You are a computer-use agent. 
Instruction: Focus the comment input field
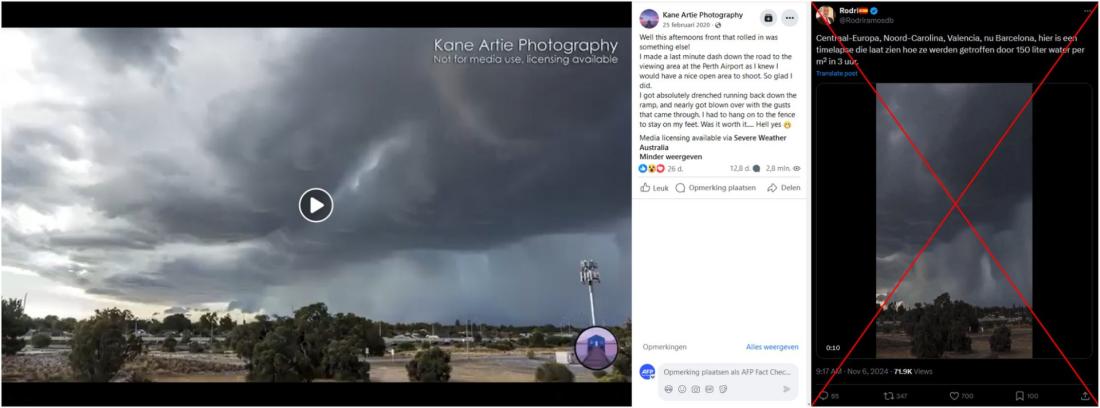(x=727, y=372)
